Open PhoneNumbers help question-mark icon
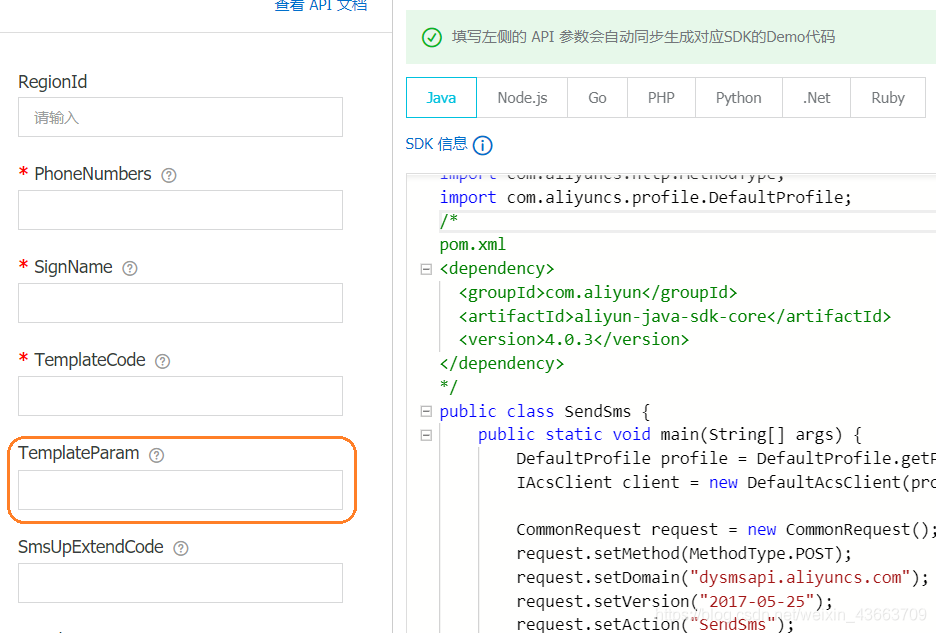Image resolution: width=936 pixels, height=633 pixels. coord(169,176)
